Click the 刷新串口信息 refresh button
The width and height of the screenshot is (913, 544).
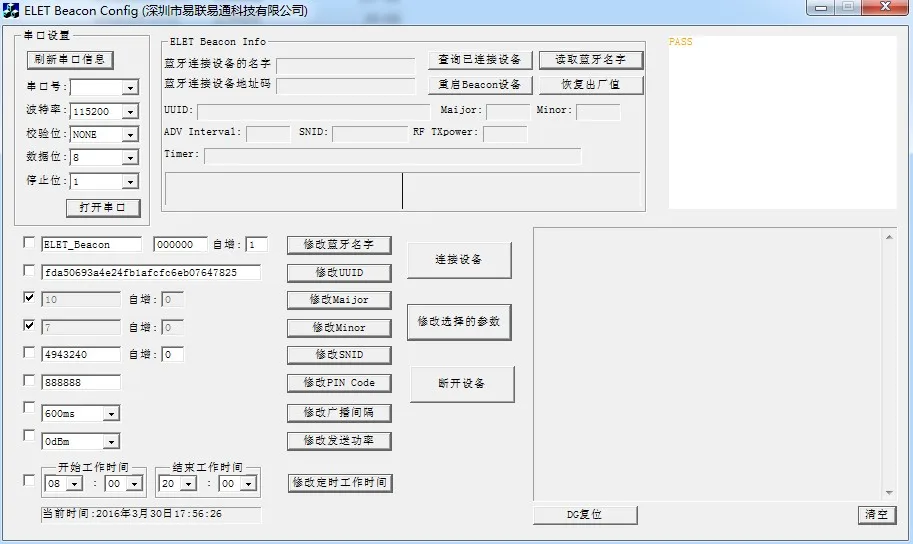pyautogui.click(x=70, y=59)
